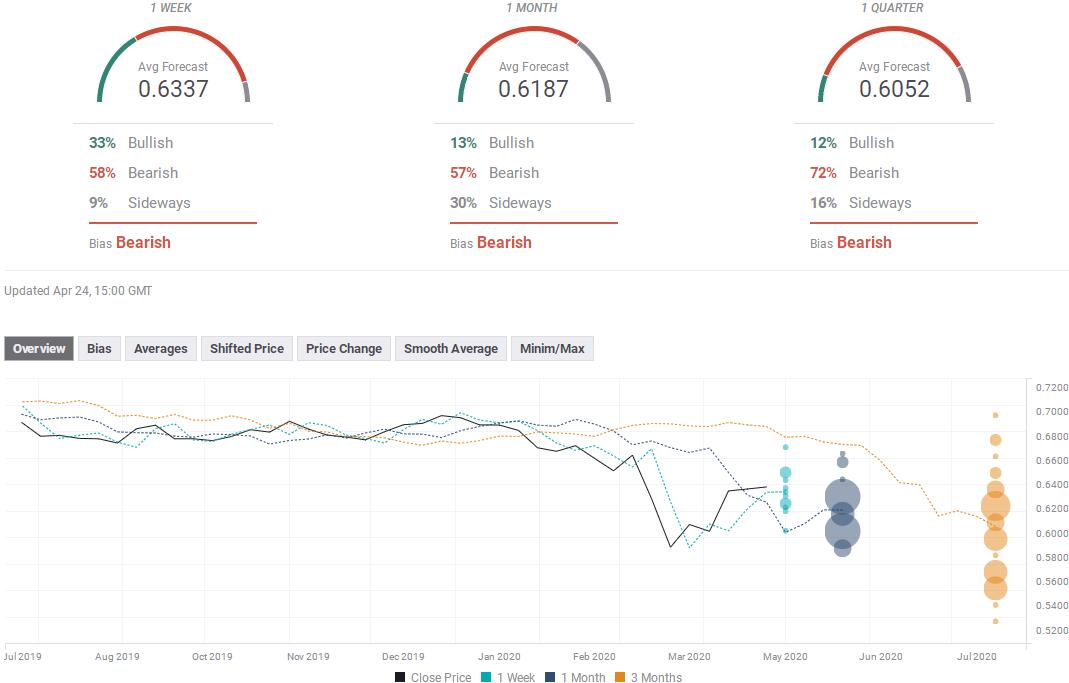Select the Averages tab
This screenshot has width=1069, height=683.
pos(160,348)
